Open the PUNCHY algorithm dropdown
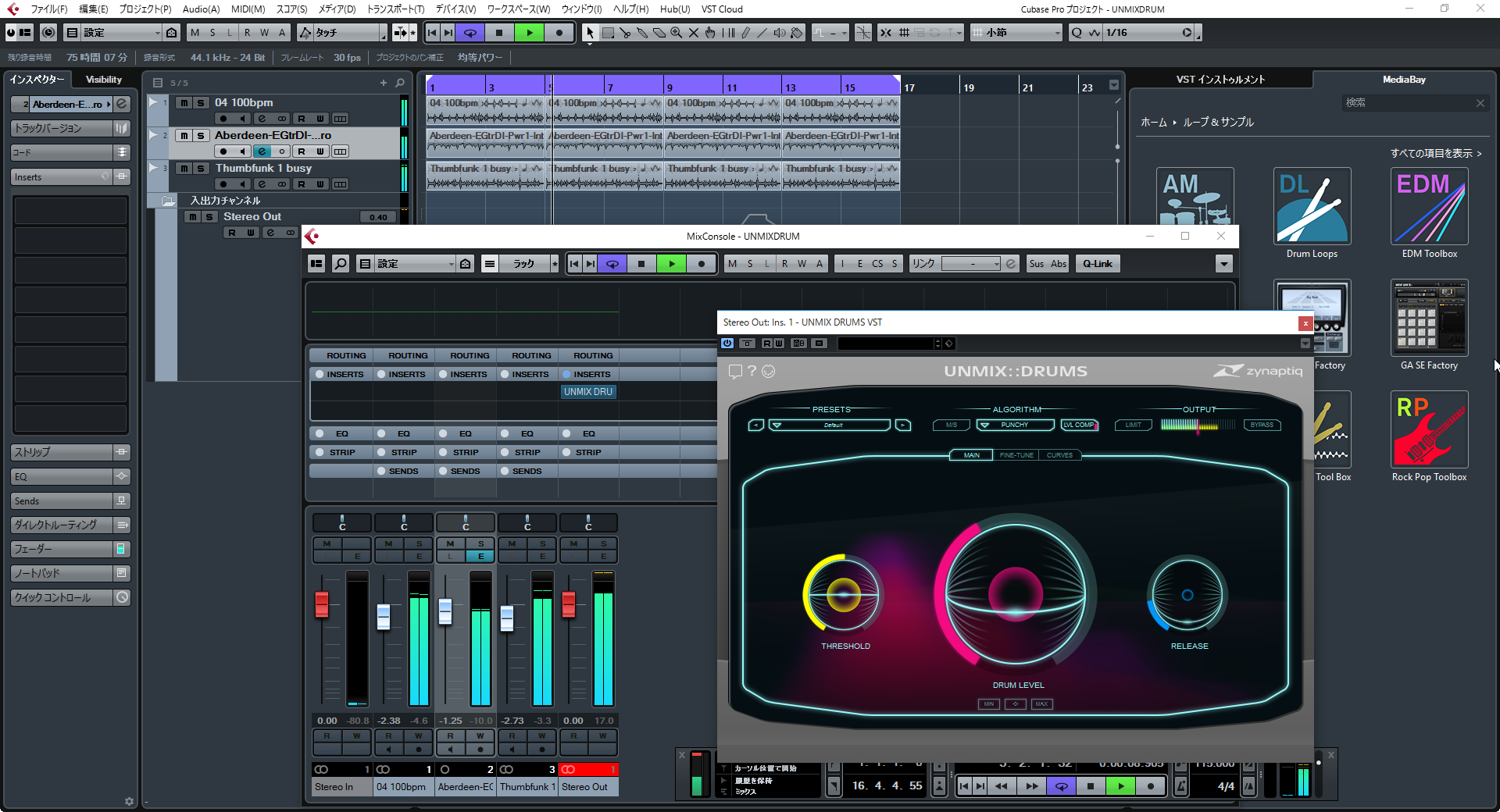 [1015, 425]
